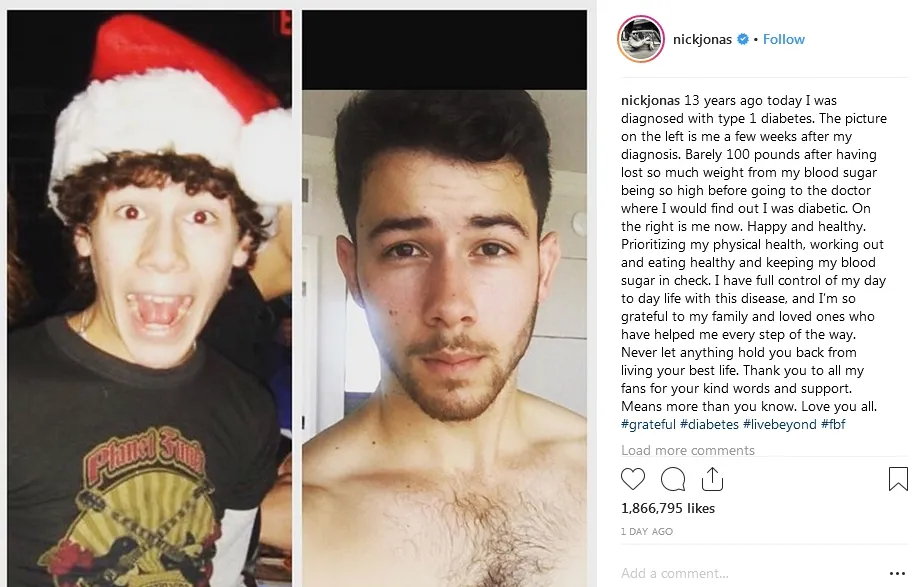This screenshot has width=915, height=587.
Task: Save the post with the bookmark icon
Action: (897, 479)
